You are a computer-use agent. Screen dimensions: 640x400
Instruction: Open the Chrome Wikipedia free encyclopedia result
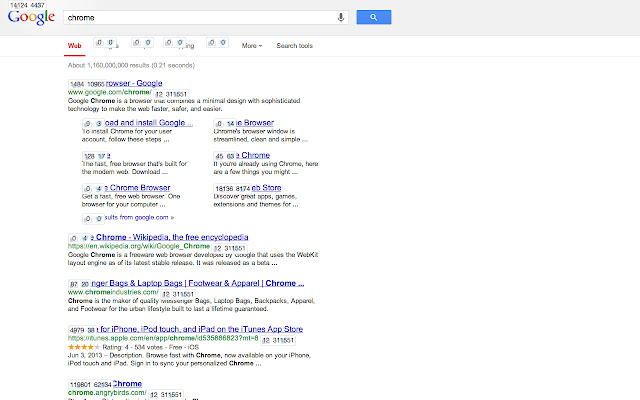(x=169, y=237)
